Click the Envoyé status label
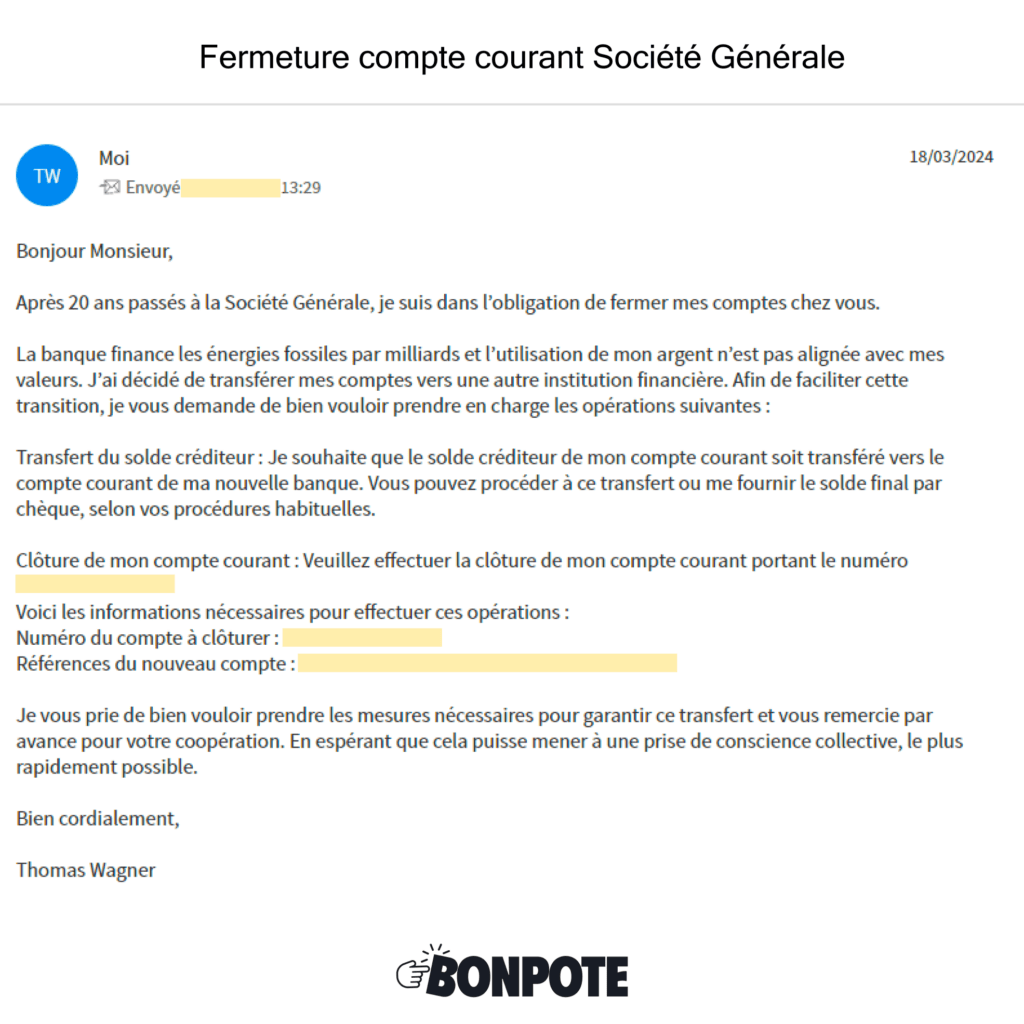This screenshot has height=1024, width=1024. [153, 187]
